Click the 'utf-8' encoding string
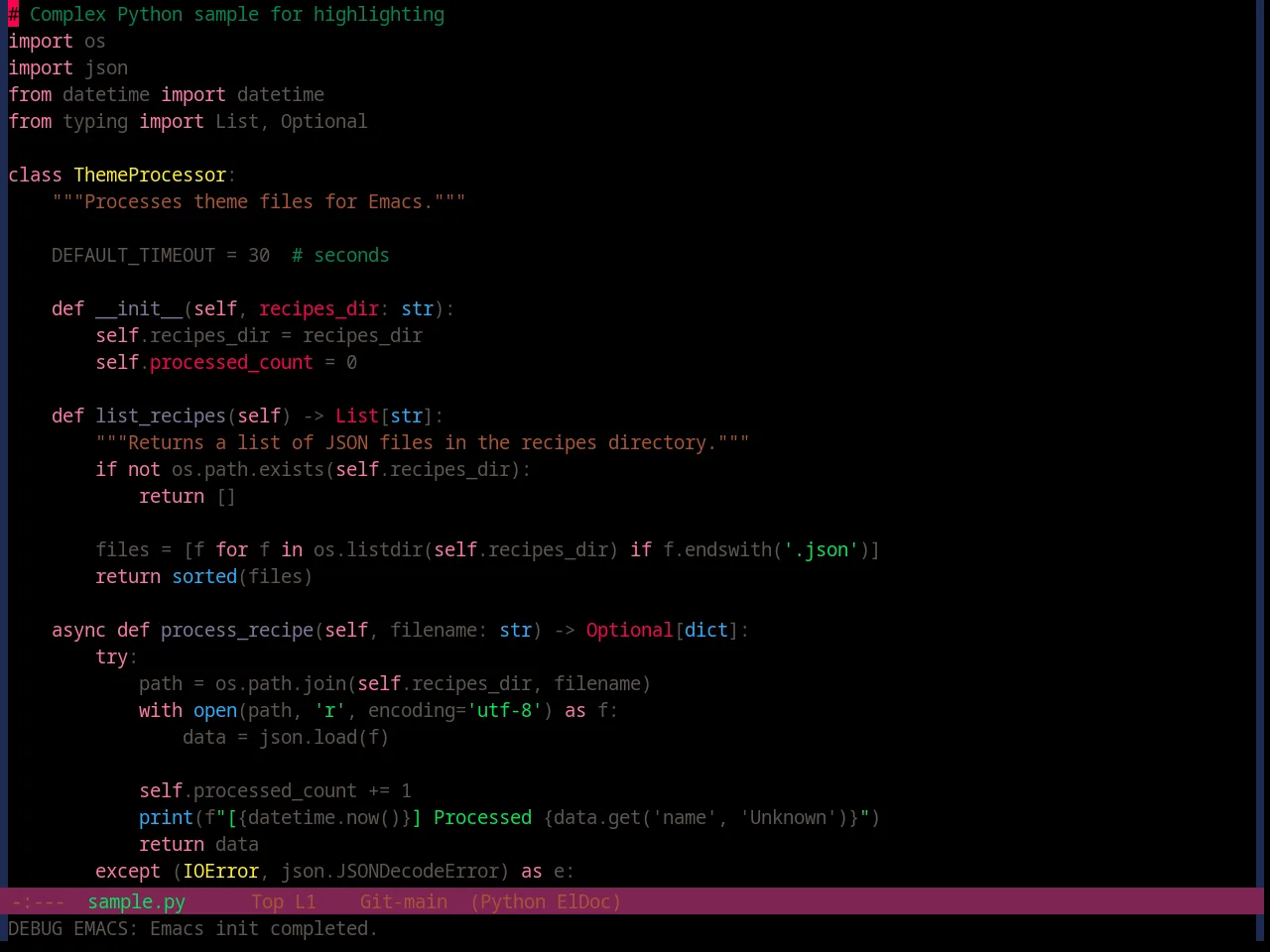The image size is (1270, 952). click(x=505, y=710)
